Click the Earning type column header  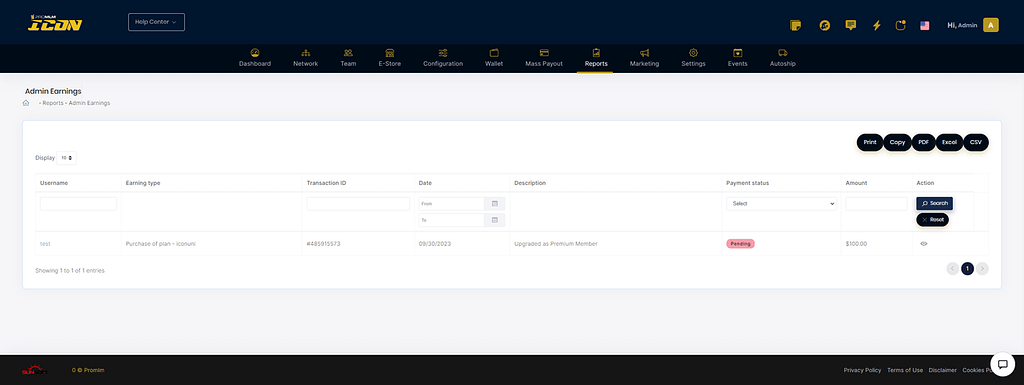[x=143, y=183]
